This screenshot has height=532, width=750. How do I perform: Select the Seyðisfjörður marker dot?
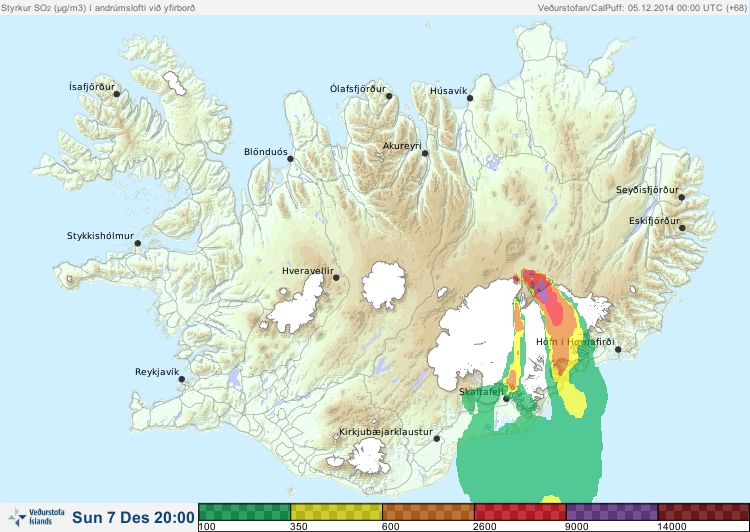(682, 197)
